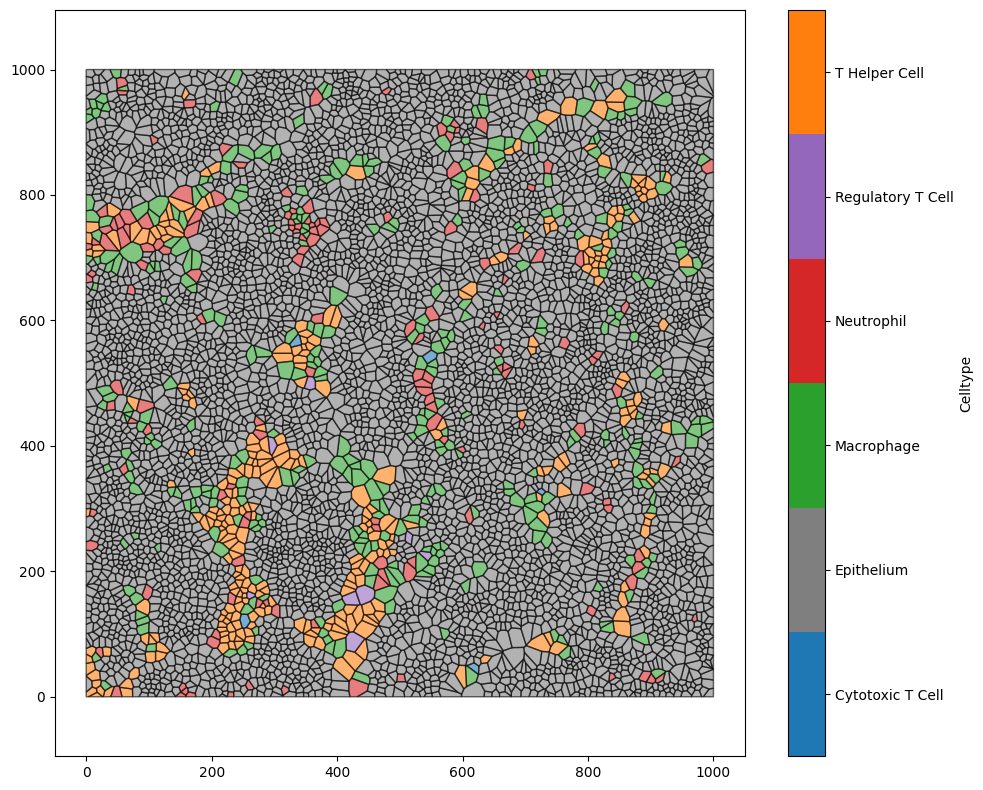Select the "Cytotoxic T Cell" legend label
The height and width of the screenshot is (790, 983).
(x=889, y=695)
